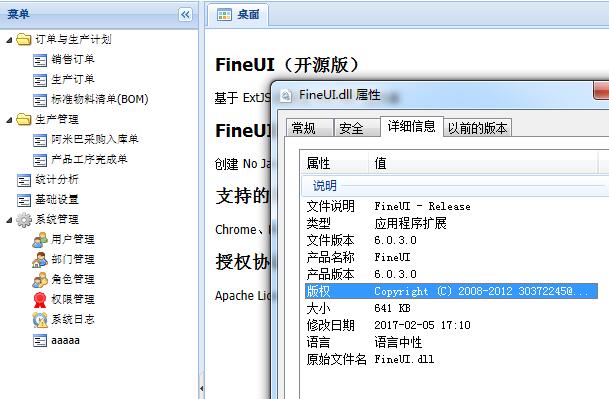Click the 用户管理 users icon

(40, 240)
